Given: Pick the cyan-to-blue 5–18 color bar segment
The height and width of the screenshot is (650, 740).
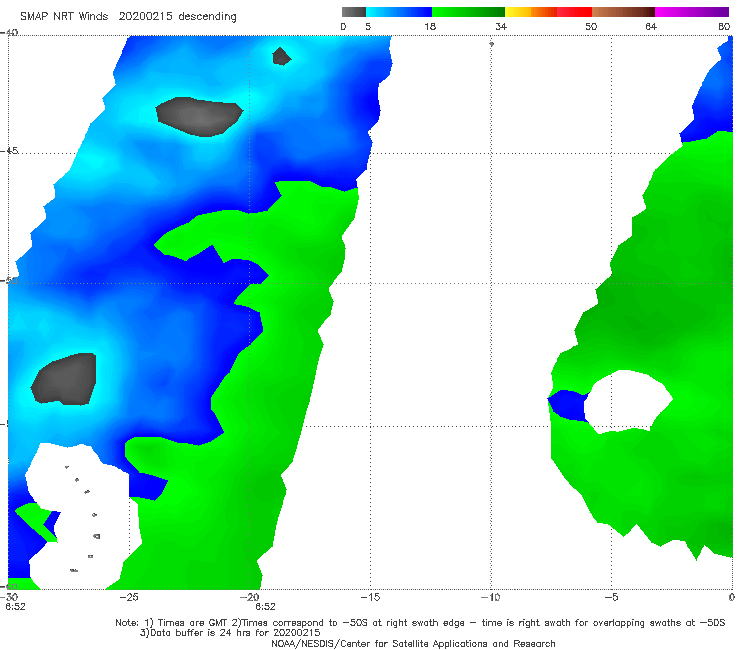Looking at the screenshot, I should [399, 12].
